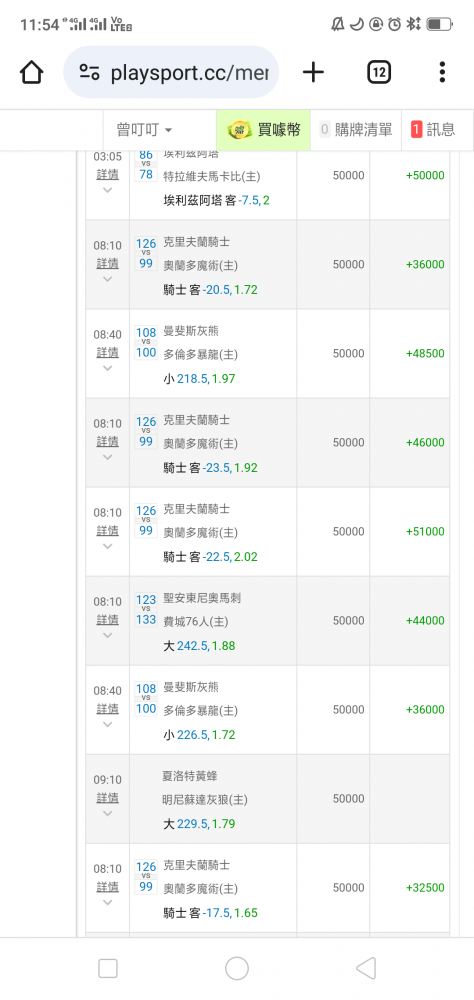This screenshot has width=474, height=1000.
Task: Expand details chevron under 08:10 騎士 -20.5 row
Action: tap(107, 279)
